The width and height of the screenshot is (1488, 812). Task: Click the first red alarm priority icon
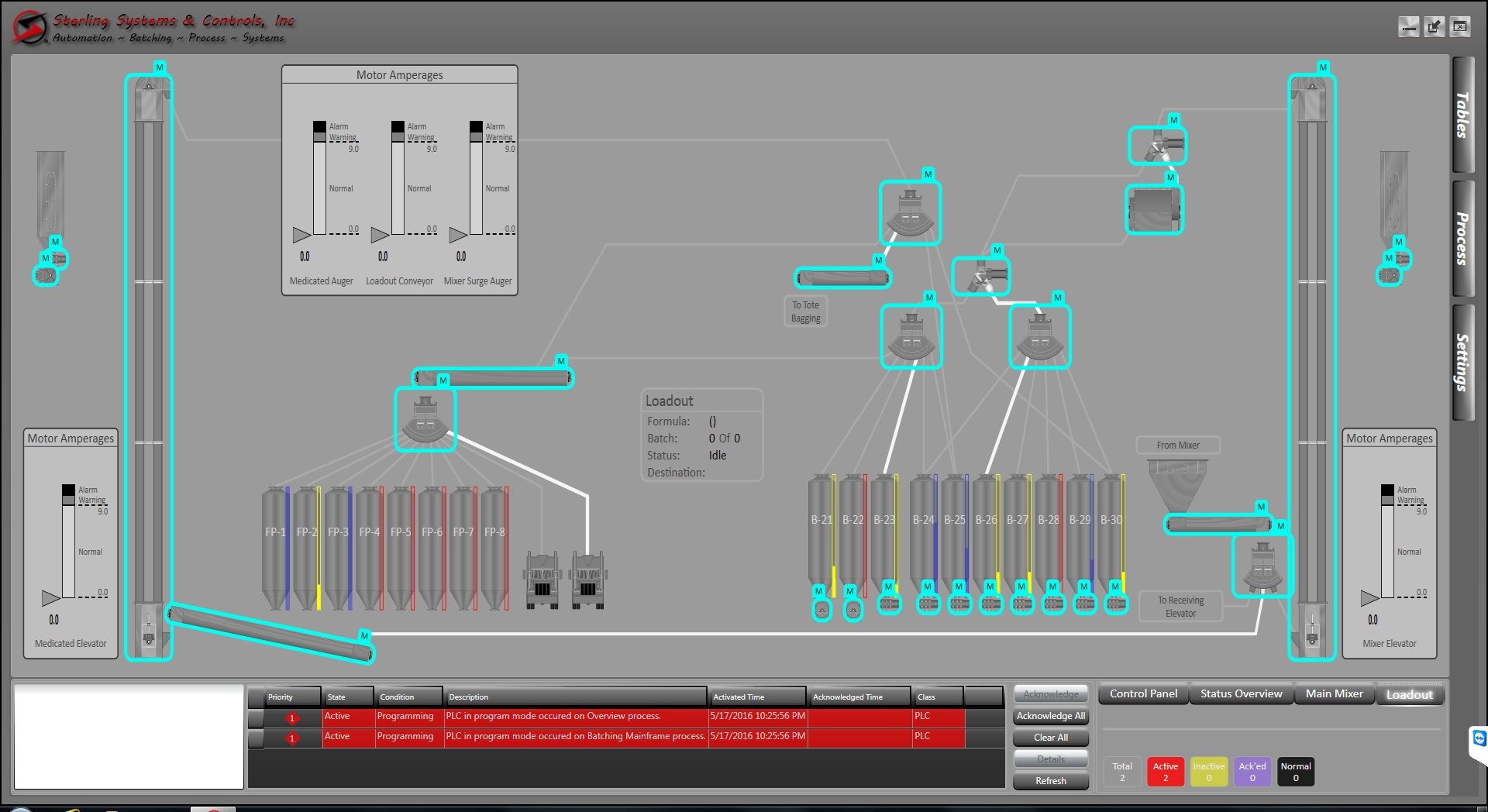(x=292, y=718)
